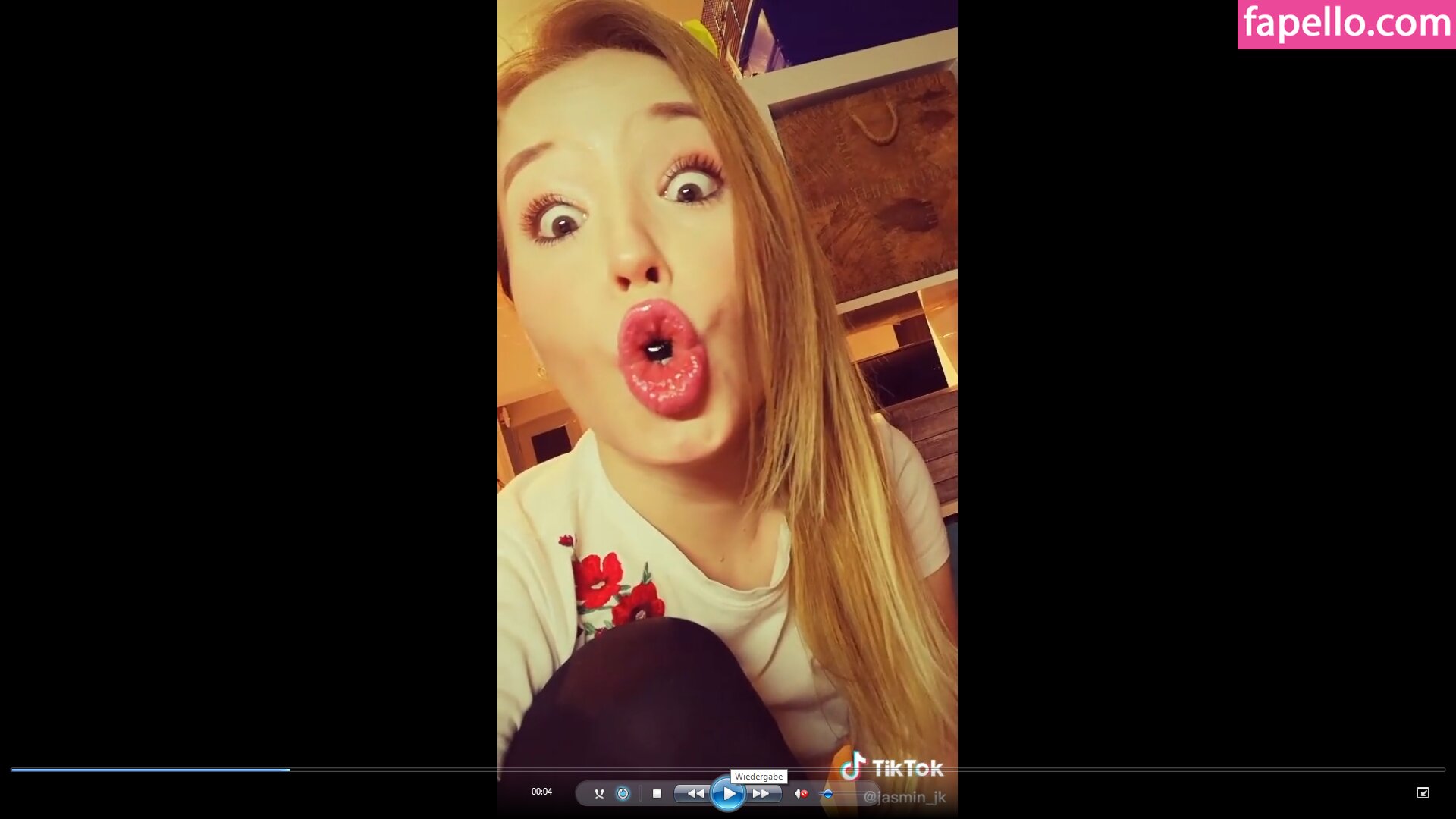Click the fapello.com pink watermark
The width and height of the screenshot is (1456, 819).
(x=1346, y=24)
